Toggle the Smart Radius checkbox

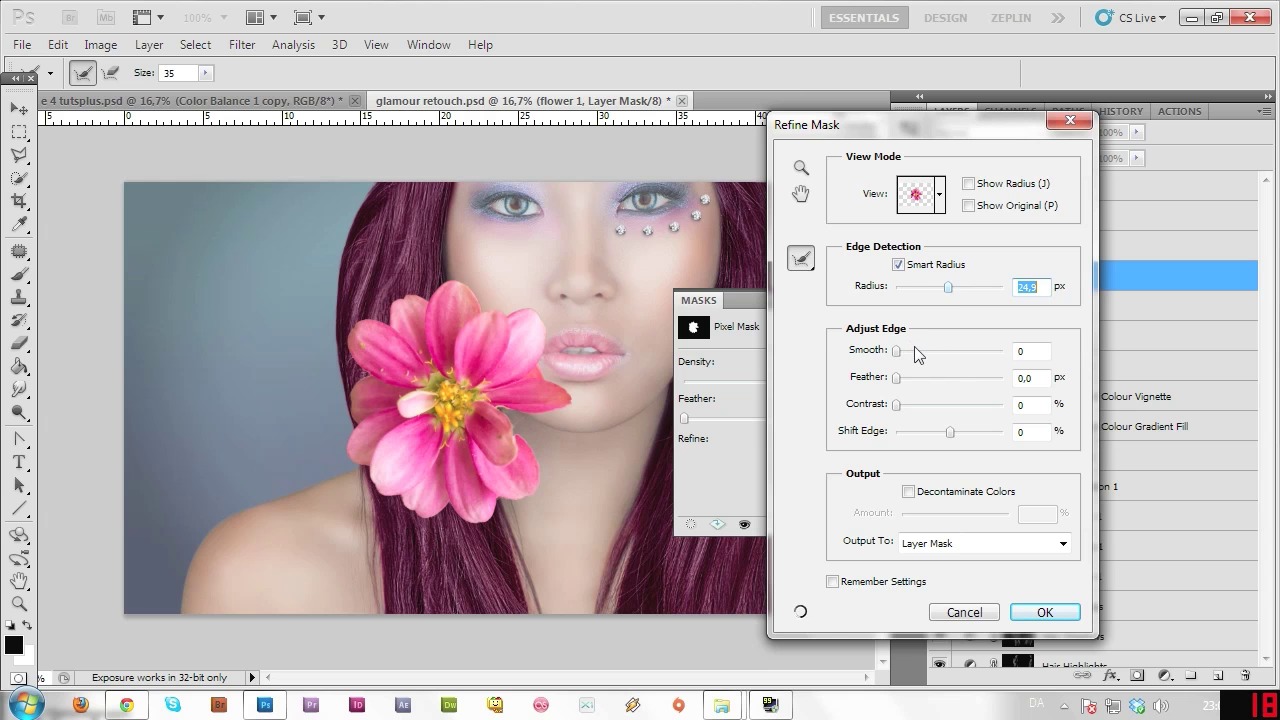point(898,265)
